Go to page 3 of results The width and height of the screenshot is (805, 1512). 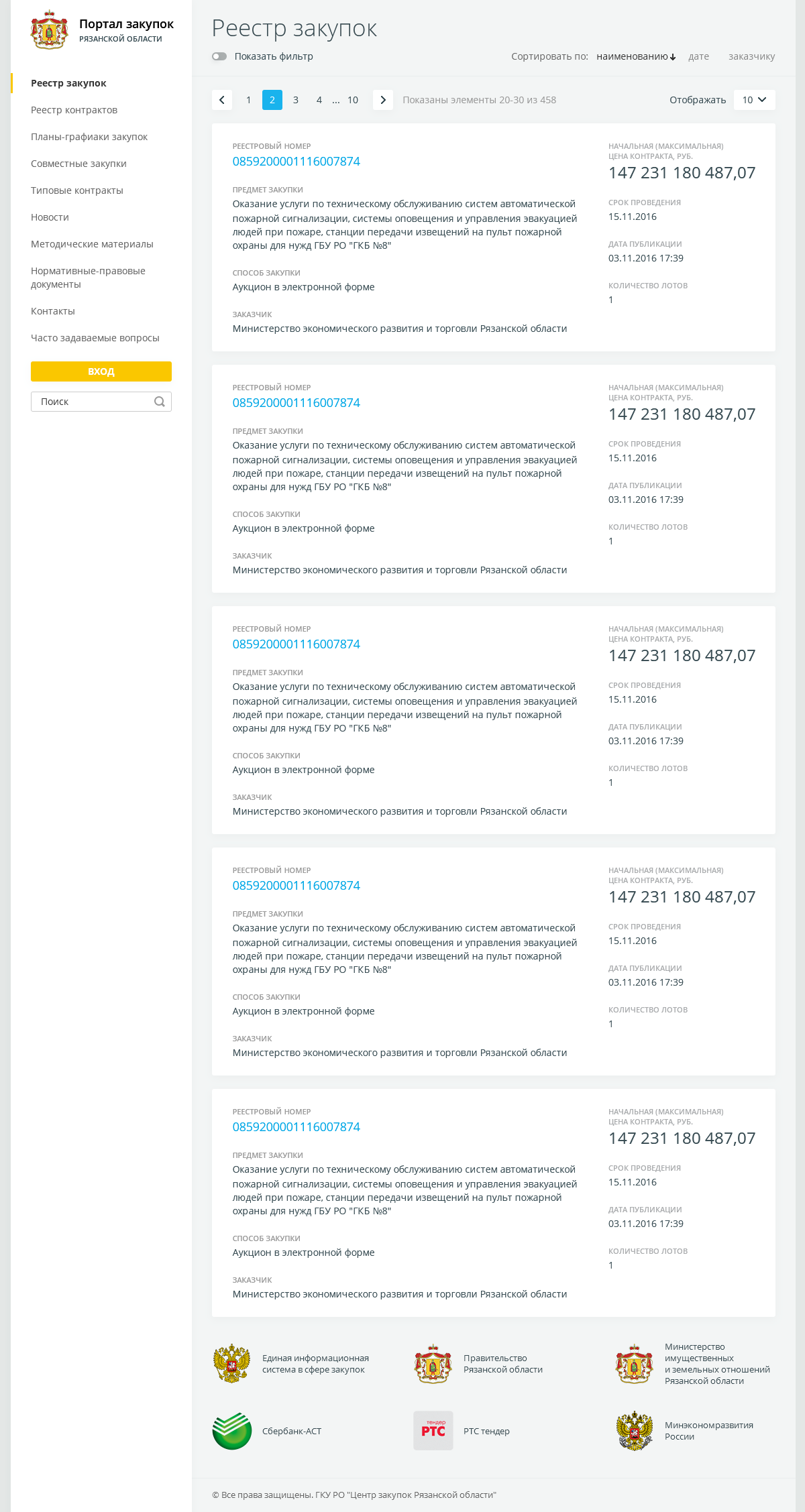point(296,100)
